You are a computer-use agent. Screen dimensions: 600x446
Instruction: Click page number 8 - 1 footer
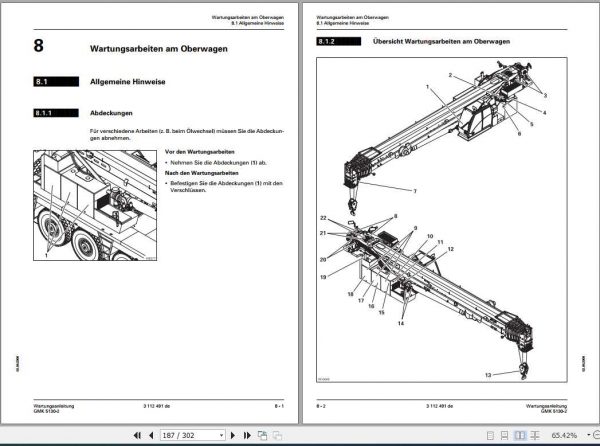click(279, 406)
